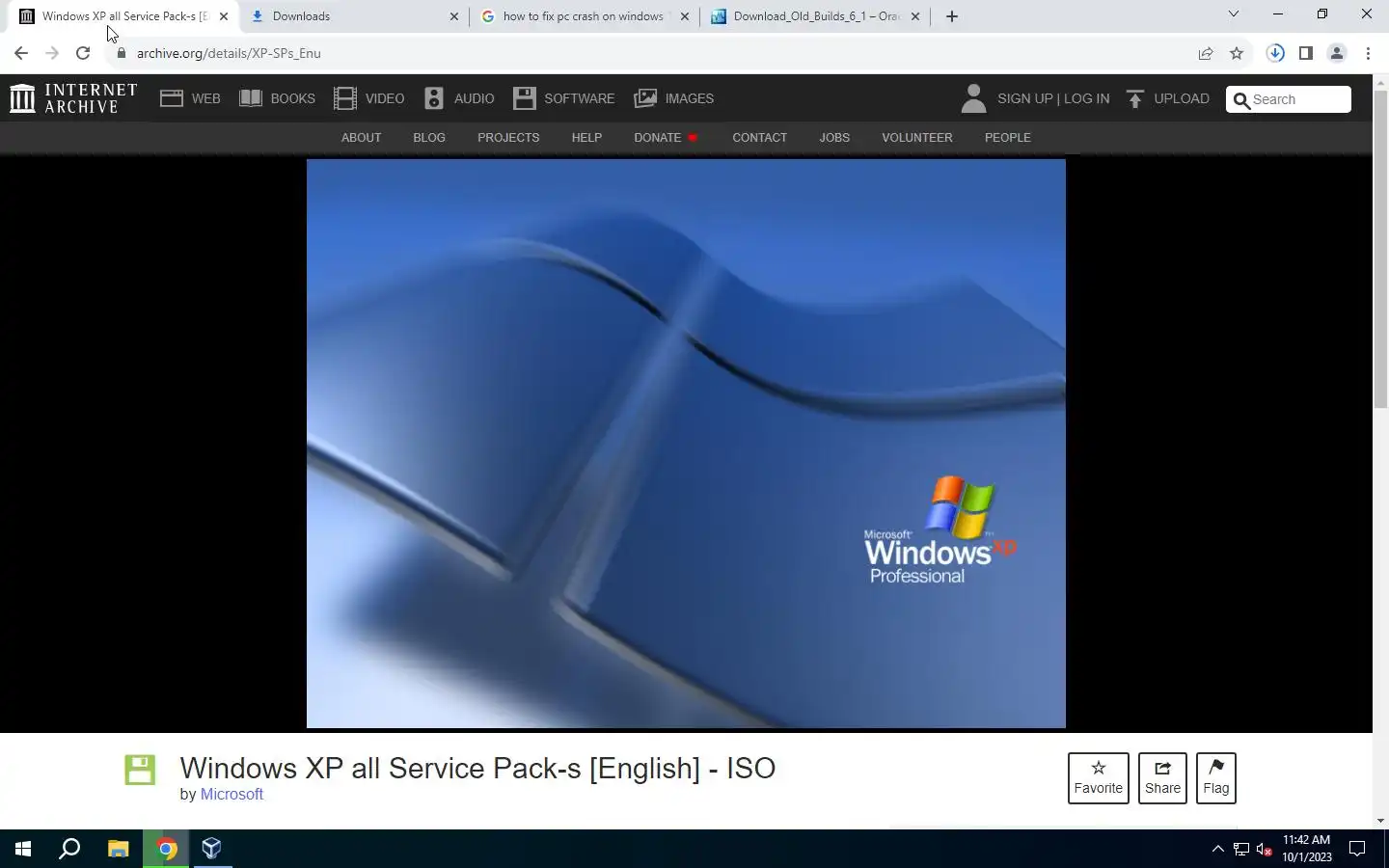
Task: Open the JOBS page
Action: point(834,138)
